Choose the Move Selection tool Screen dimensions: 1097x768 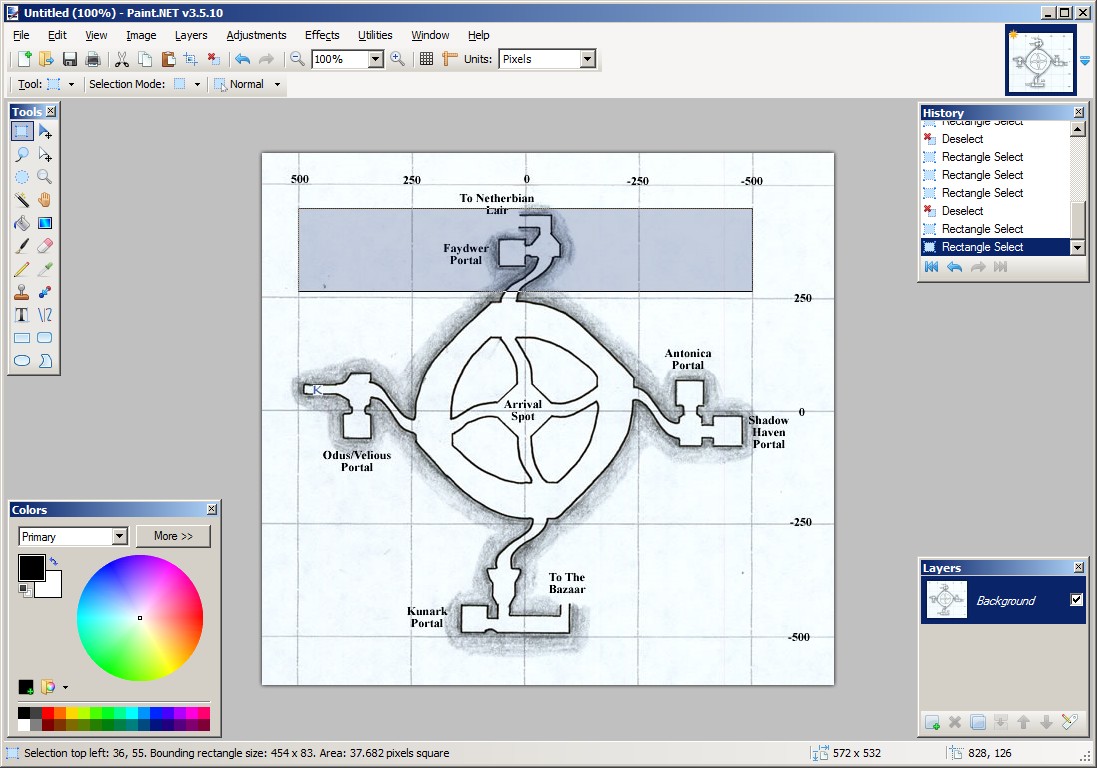coord(45,154)
